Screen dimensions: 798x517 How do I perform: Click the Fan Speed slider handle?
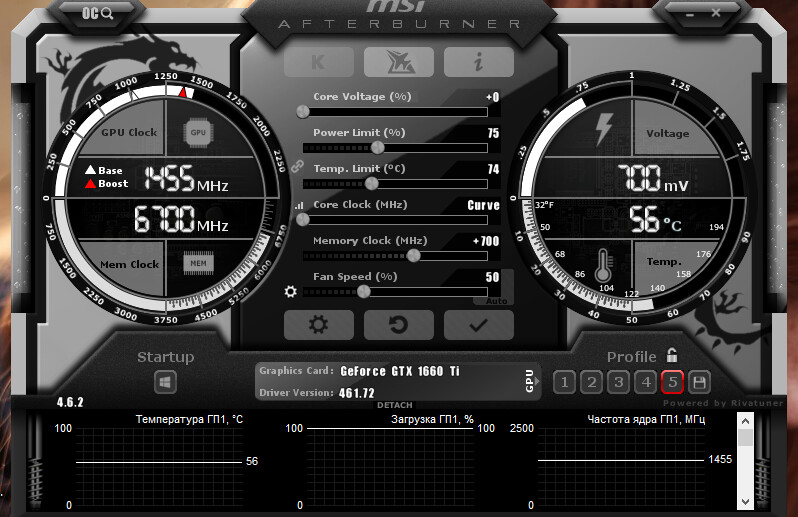[x=363, y=292]
